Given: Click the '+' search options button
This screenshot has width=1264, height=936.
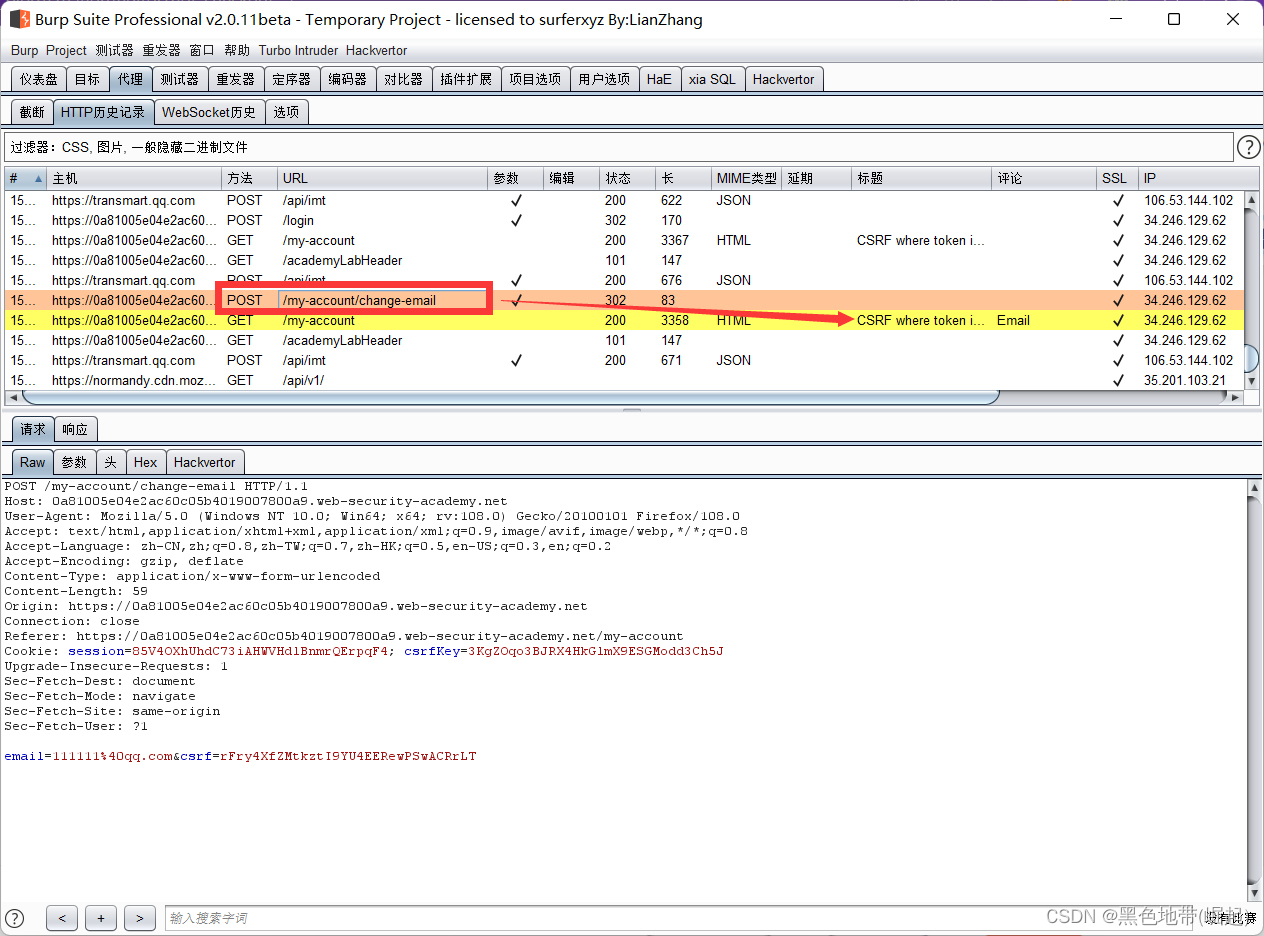Looking at the screenshot, I should click(x=100, y=918).
